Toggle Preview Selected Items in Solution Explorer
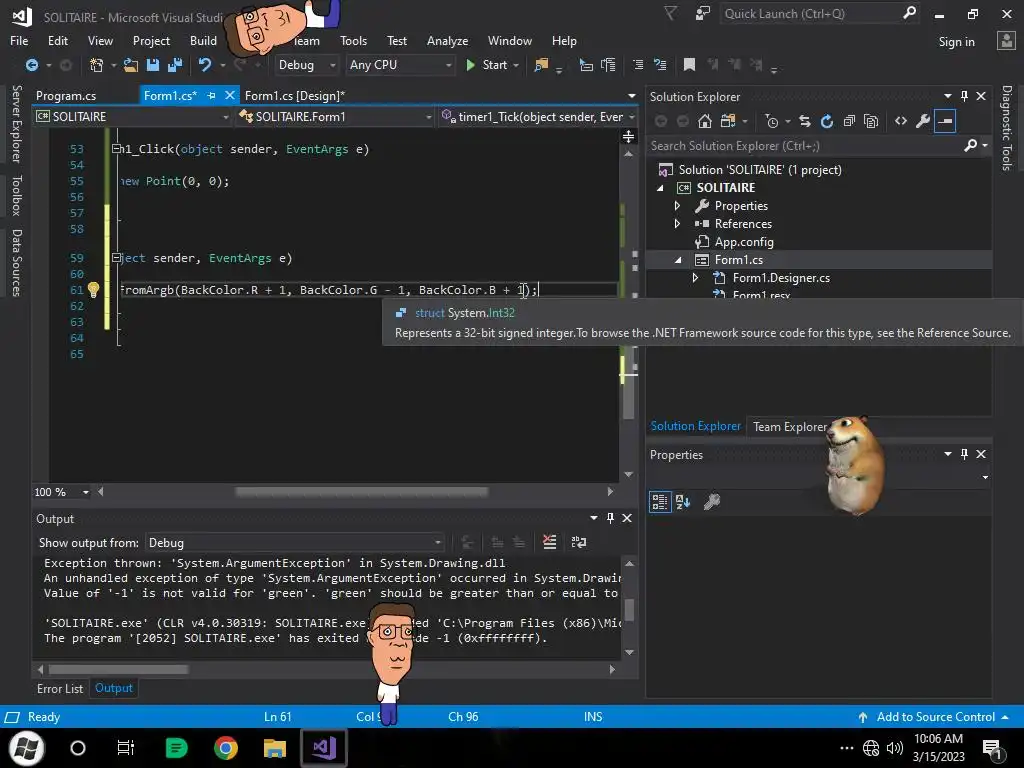Viewport: 1024px width, 768px height. click(x=945, y=121)
